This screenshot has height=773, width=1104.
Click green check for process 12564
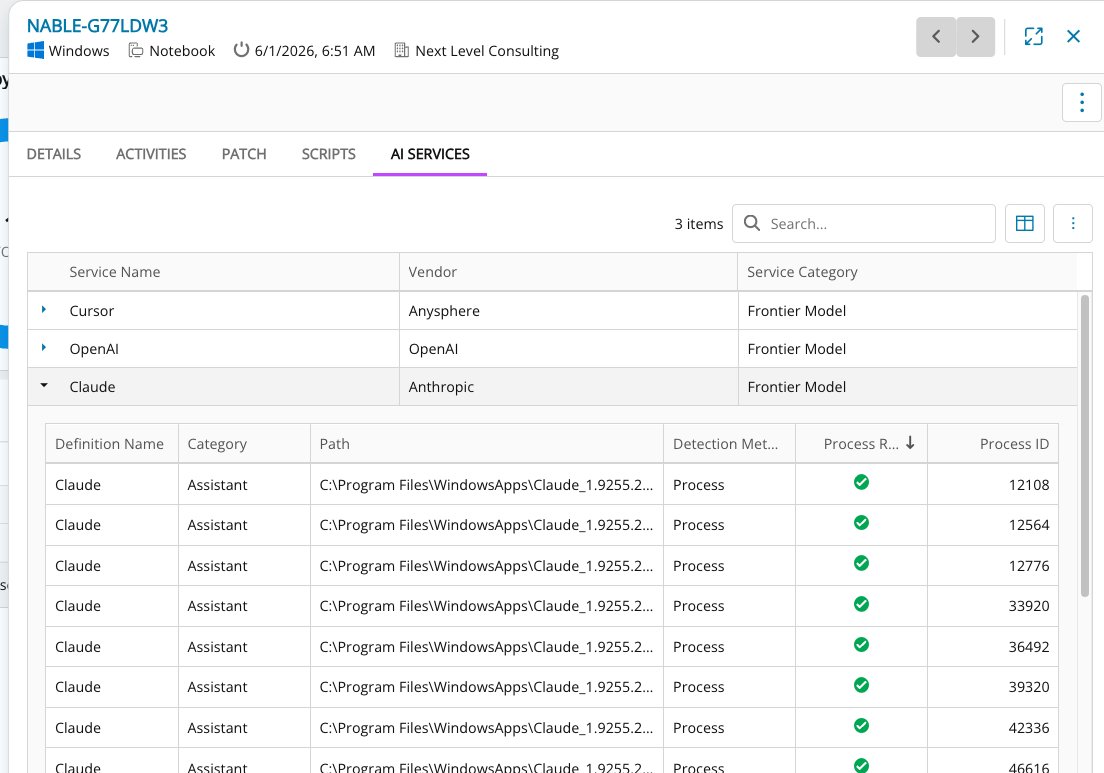[x=861, y=523]
